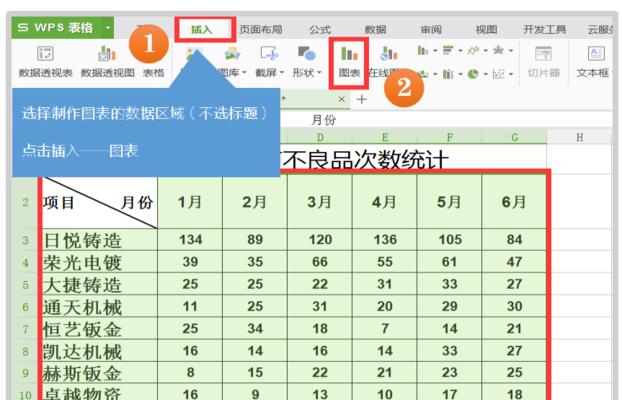Click the 1月 cell for 赫斯钣金 showing 8
622x400 pixels.
tap(190, 373)
